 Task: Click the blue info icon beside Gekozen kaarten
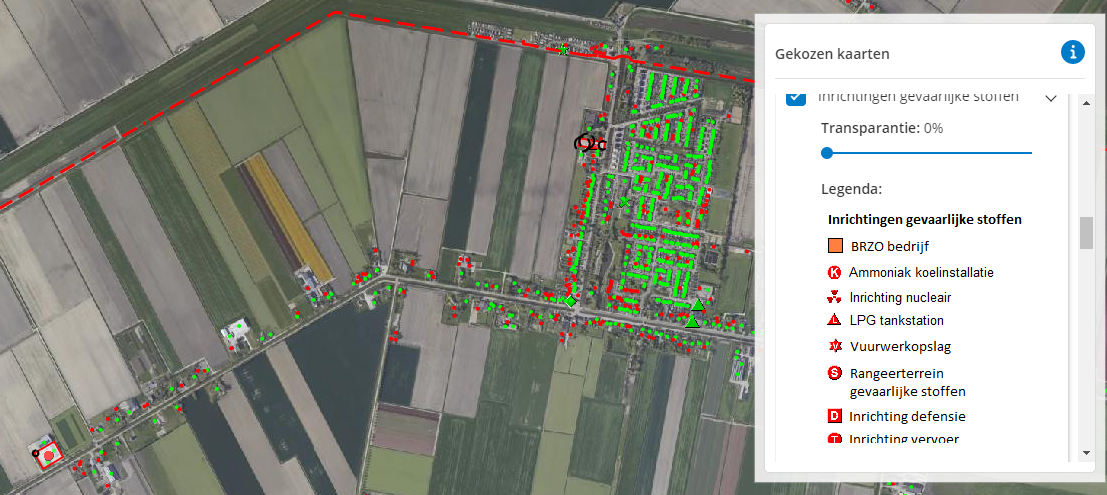tap(1073, 53)
